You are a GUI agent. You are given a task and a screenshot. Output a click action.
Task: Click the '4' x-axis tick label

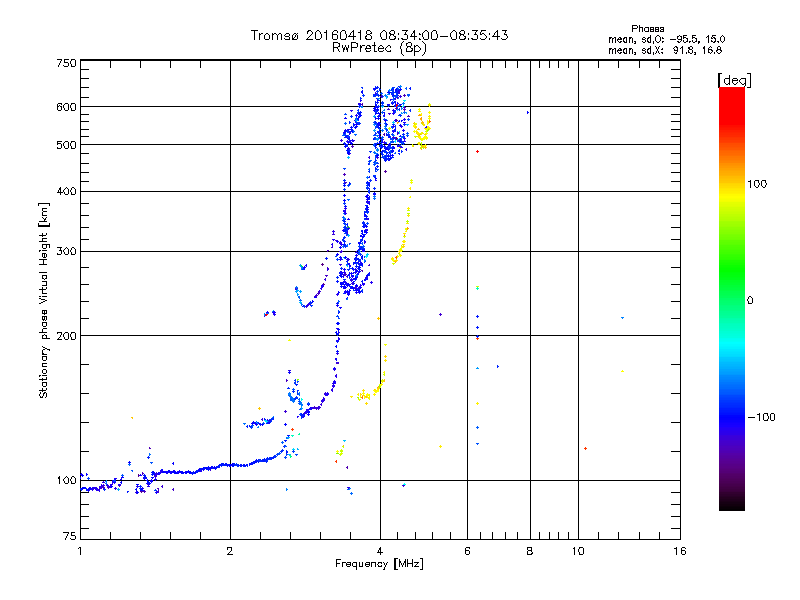tap(380, 551)
